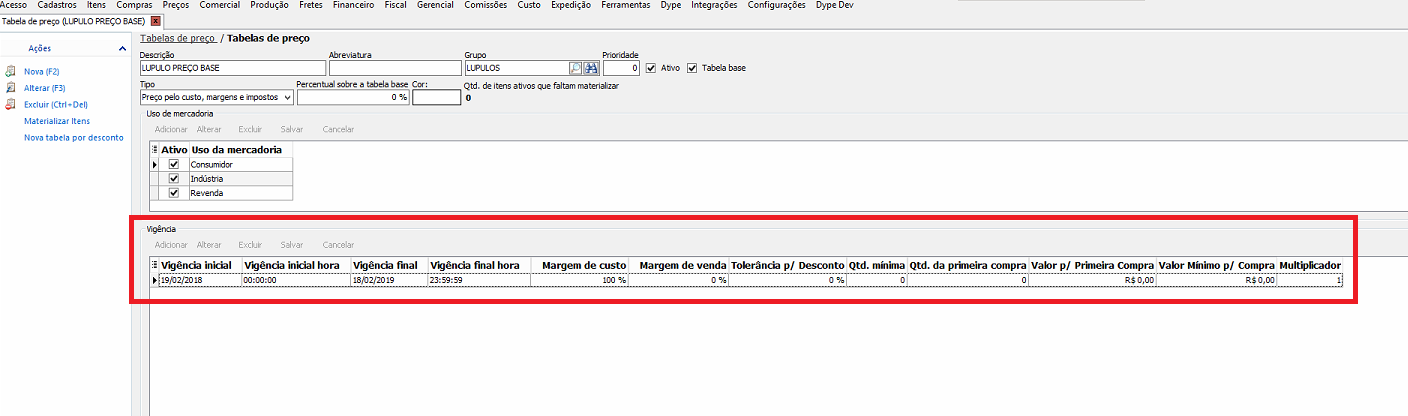Toggle the Ativo checkbox beside Prioridade

coord(651,68)
